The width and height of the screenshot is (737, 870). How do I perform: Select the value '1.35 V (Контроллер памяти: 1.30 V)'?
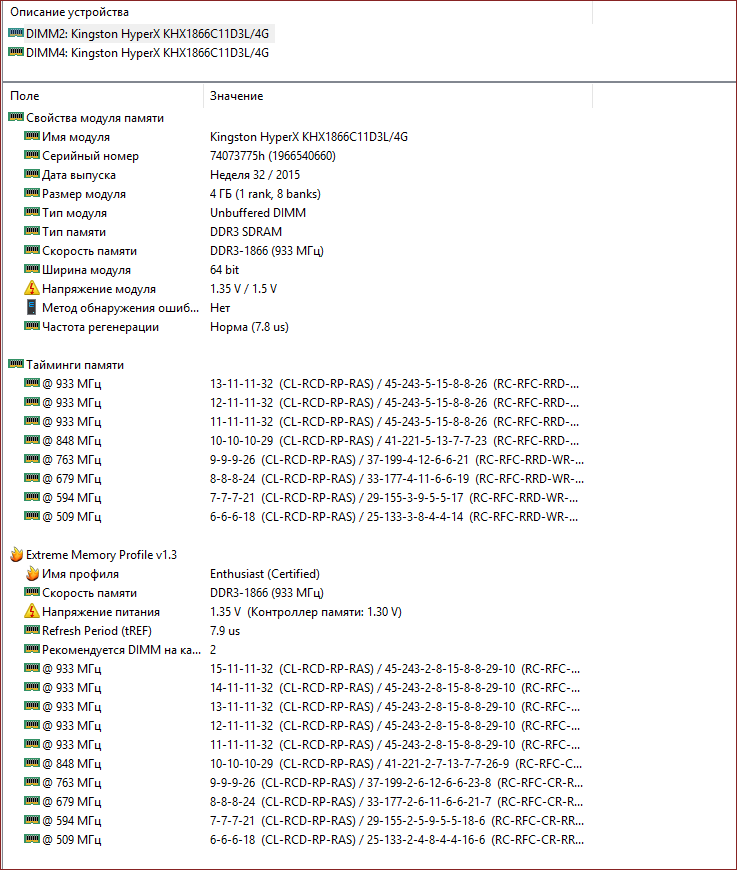306,612
